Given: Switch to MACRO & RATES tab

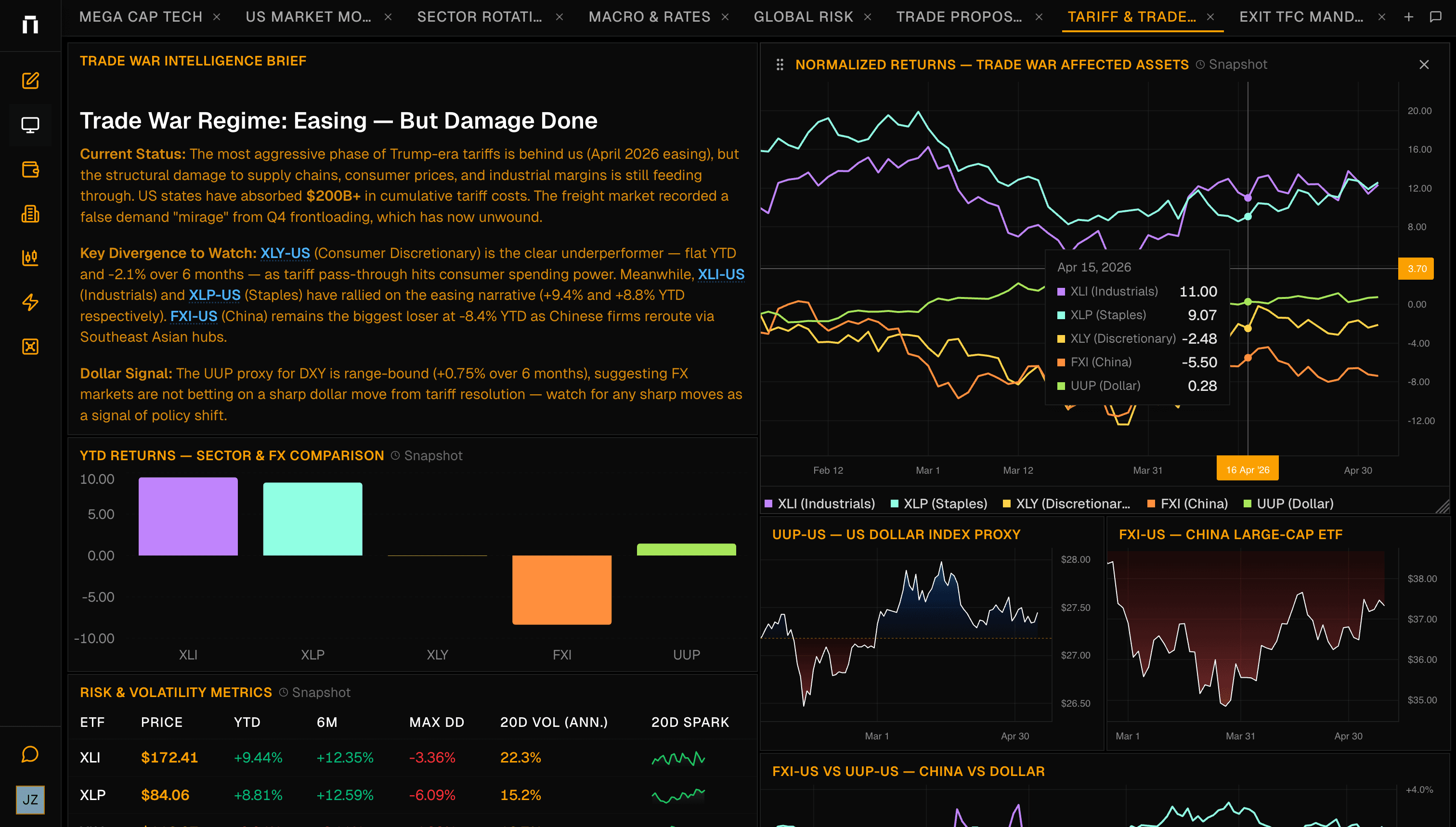Looking at the screenshot, I should (x=650, y=17).
